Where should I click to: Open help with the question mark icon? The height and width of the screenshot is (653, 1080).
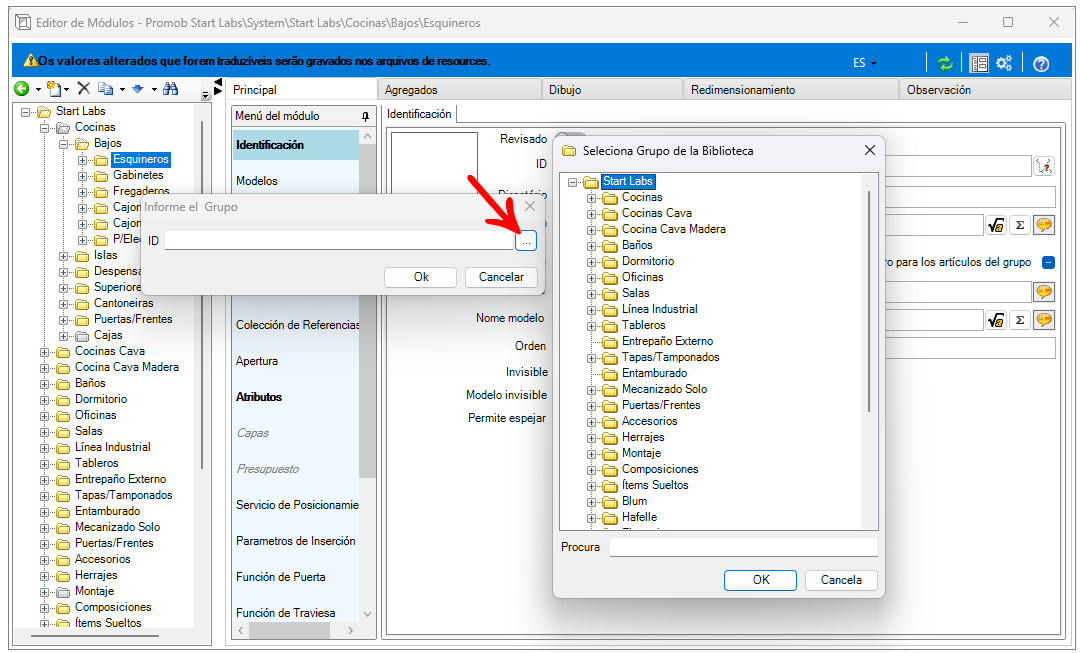1041,64
